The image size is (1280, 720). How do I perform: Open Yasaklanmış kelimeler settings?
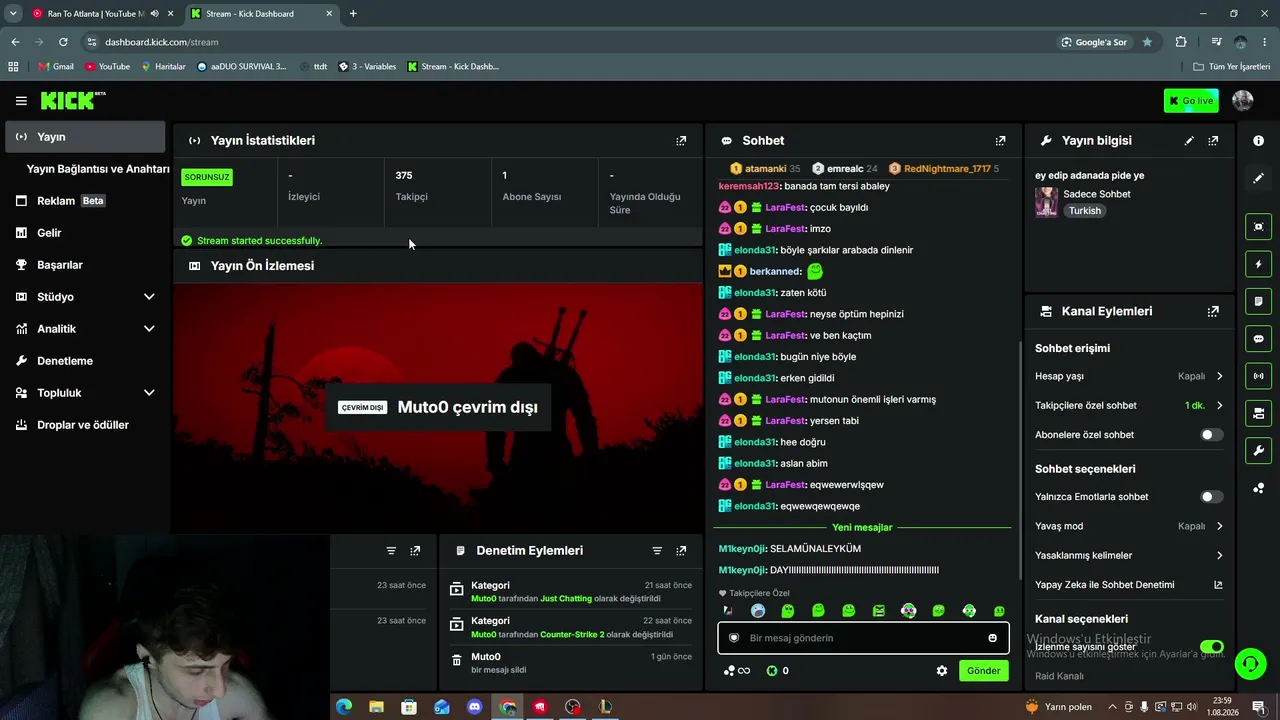tap(1129, 556)
